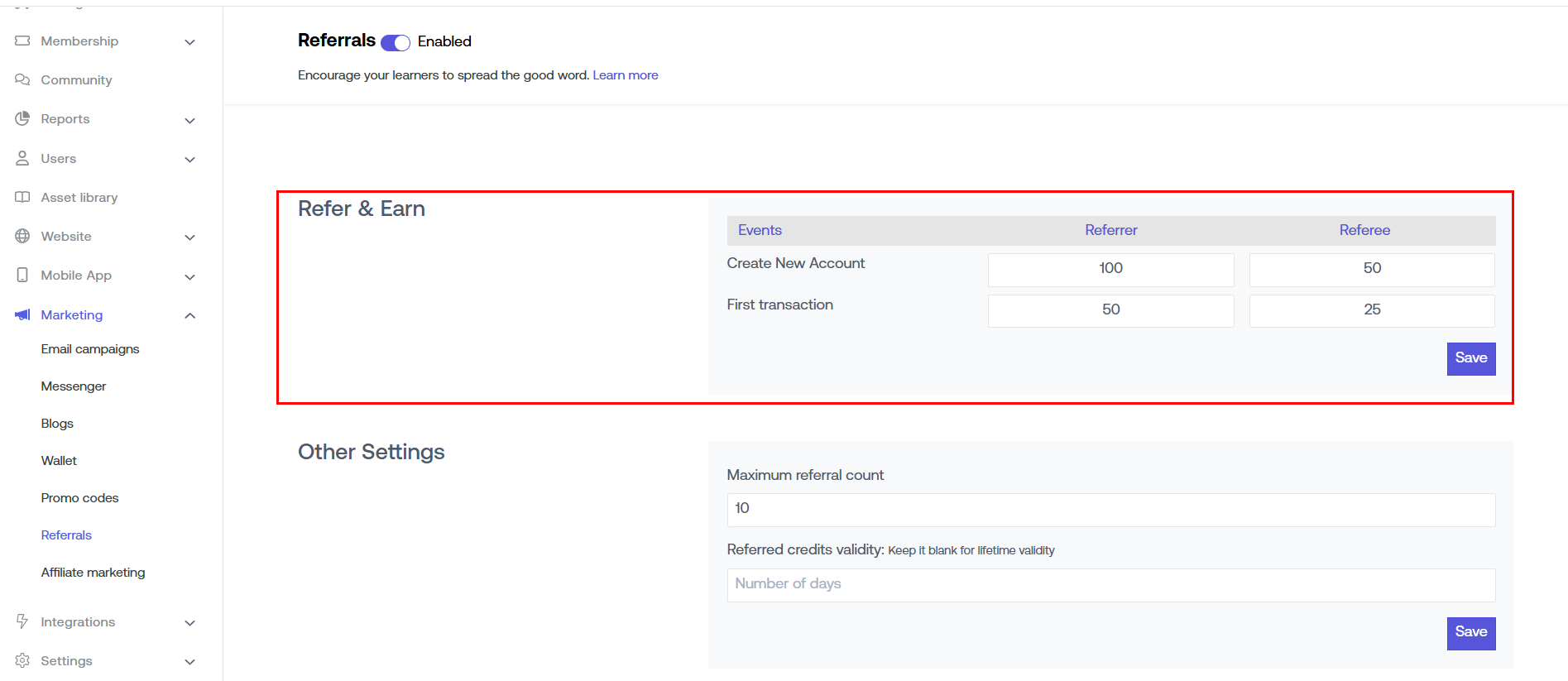Click the Mobile App phone icon
This screenshot has width=1568, height=681.
pos(22,275)
